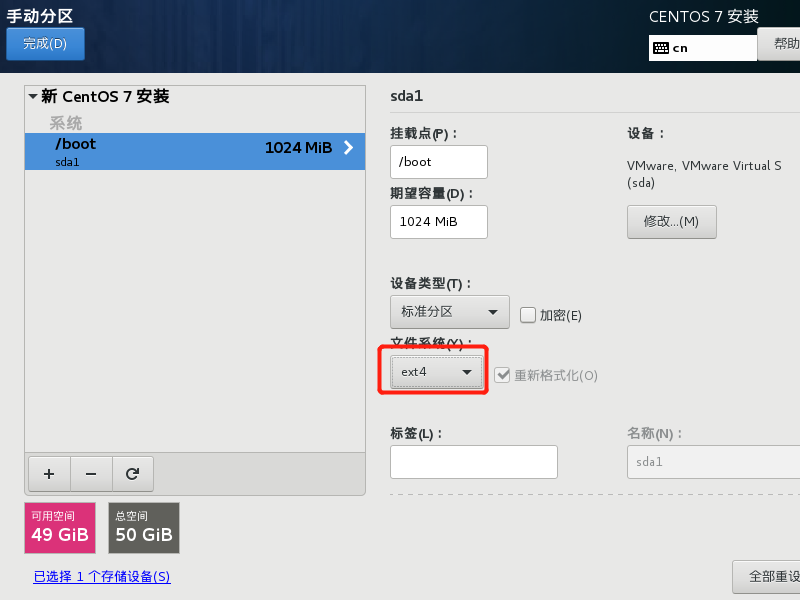Click the minus icon to remove the partition
This screenshot has width=800, height=600.
90,473
